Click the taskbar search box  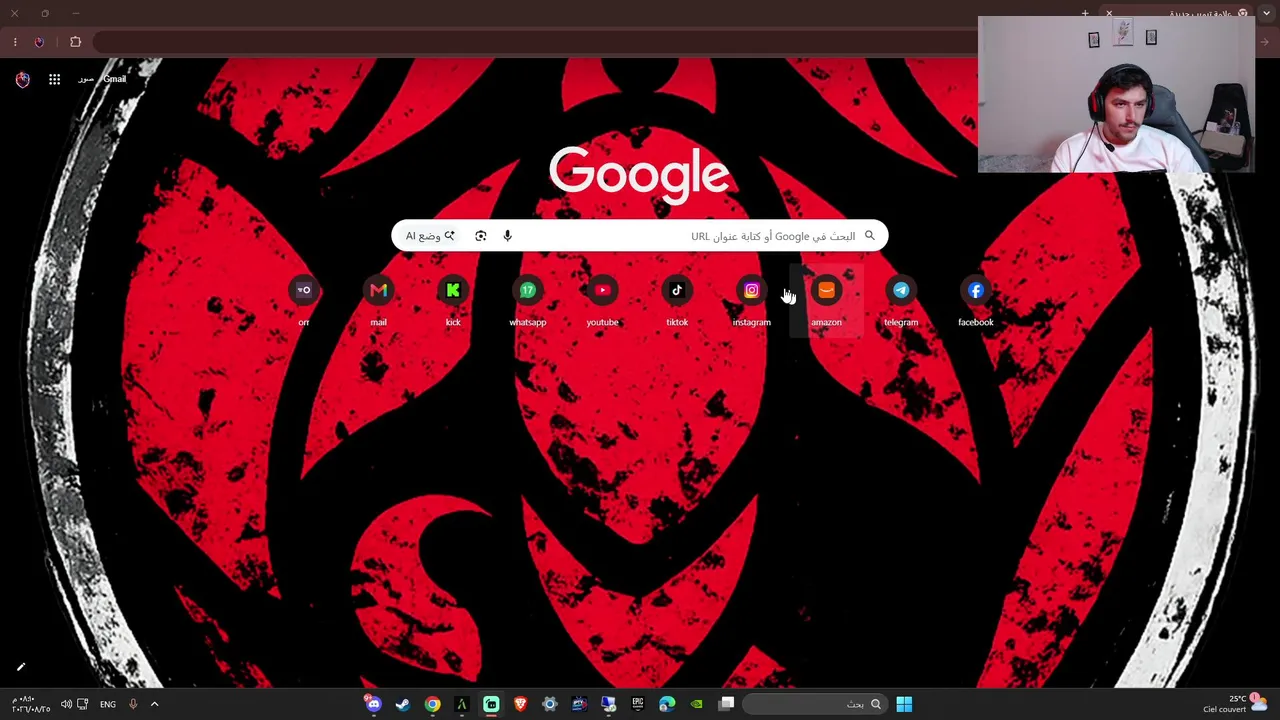tap(816, 704)
